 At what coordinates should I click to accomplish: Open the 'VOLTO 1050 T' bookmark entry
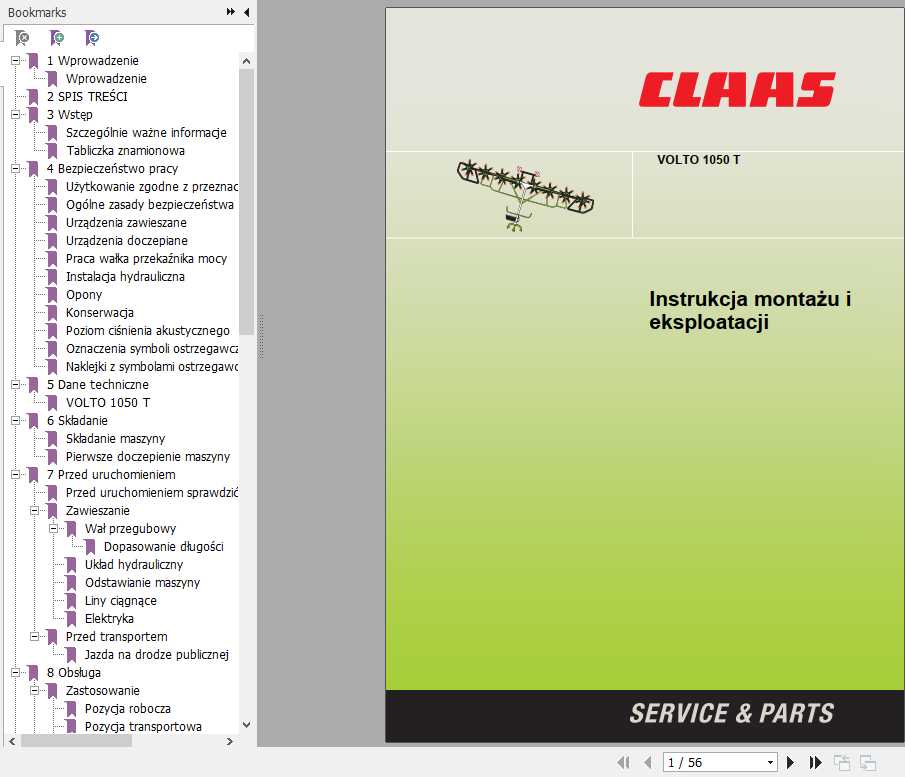108,402
